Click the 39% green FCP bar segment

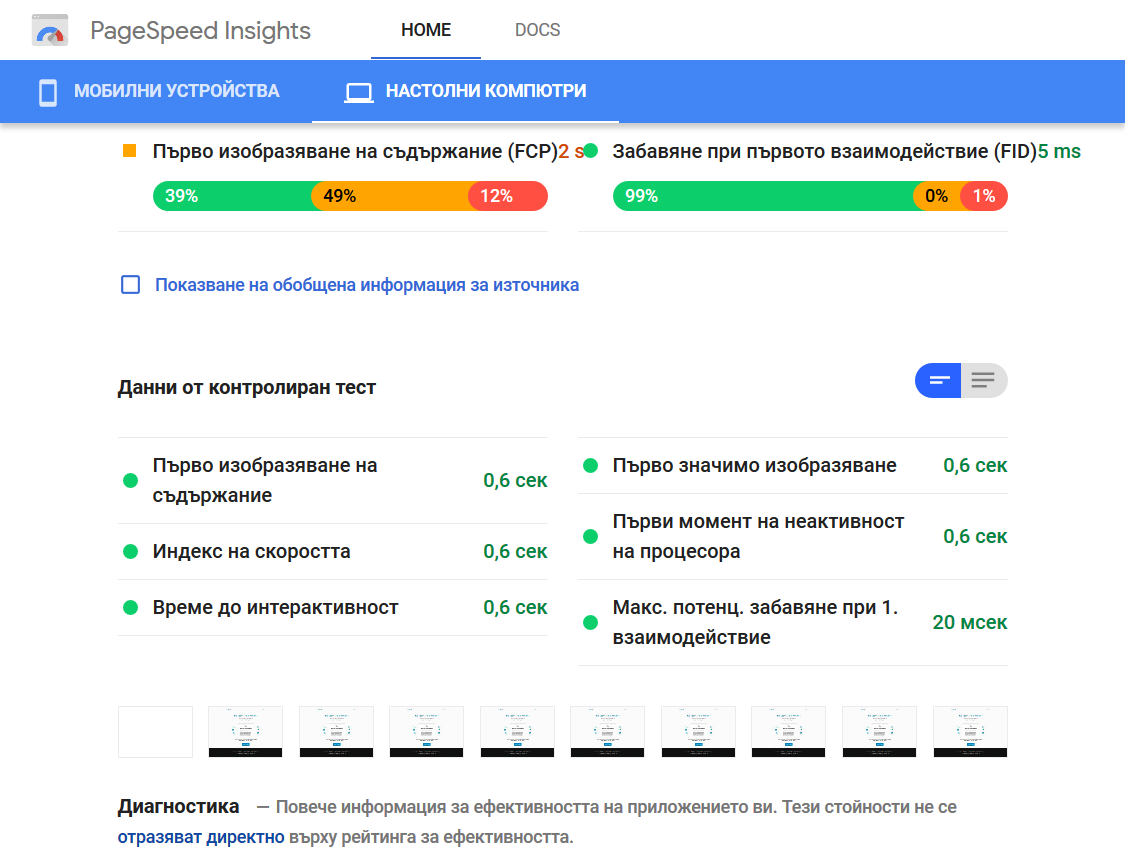pos(231,196)
